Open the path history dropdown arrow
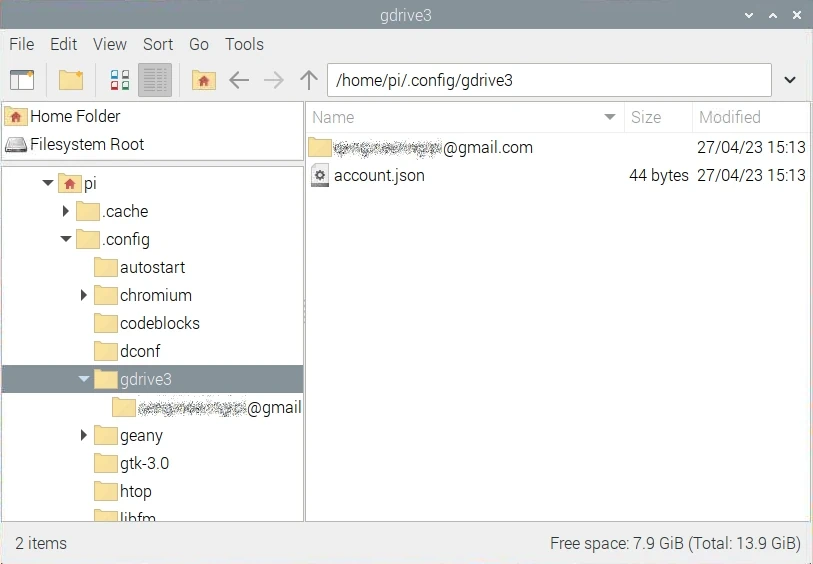 [790, 80]
